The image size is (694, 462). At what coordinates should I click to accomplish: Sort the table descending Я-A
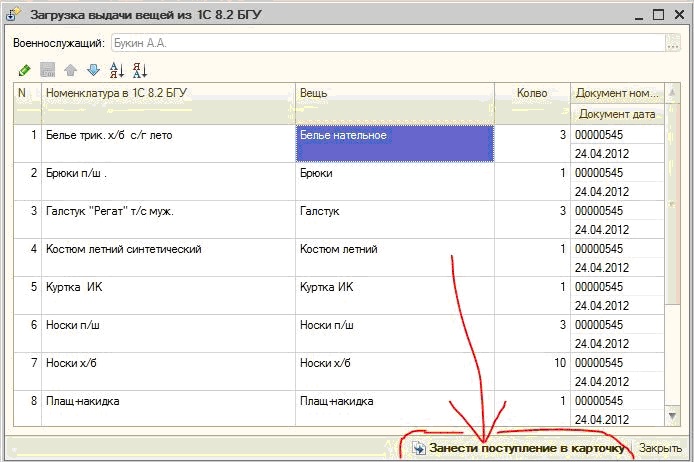[140, 70]
